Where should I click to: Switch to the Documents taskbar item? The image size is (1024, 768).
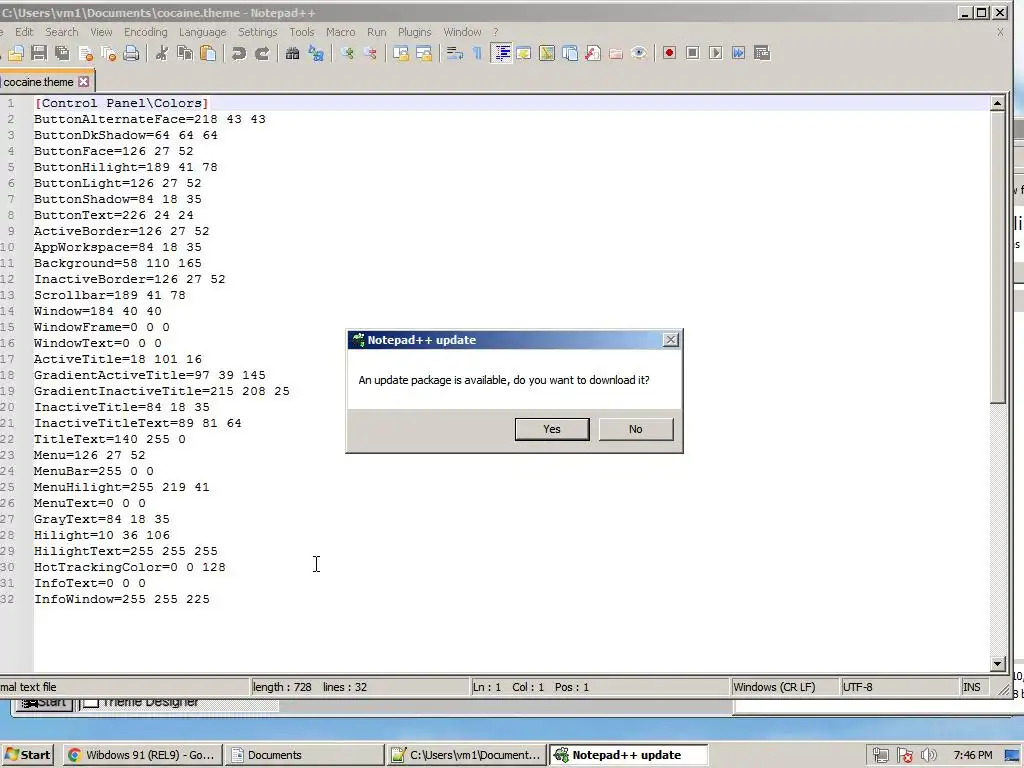tap(304, 755)
